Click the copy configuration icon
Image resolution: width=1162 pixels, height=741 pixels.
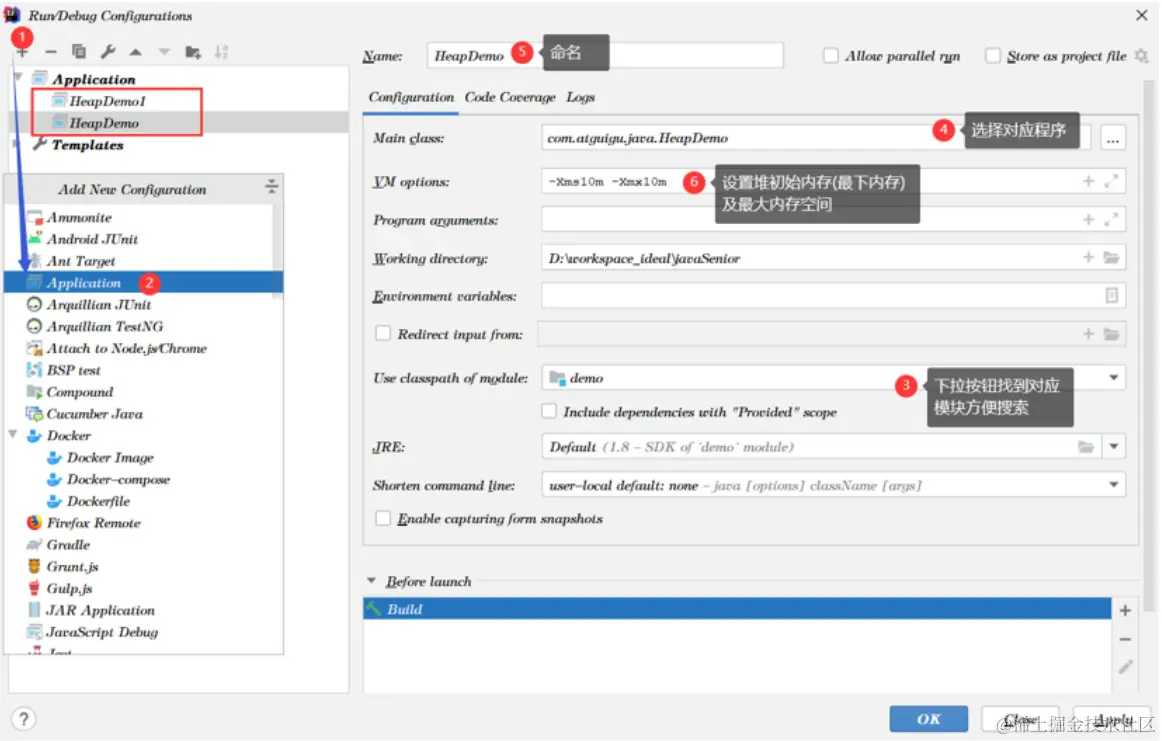(x=79, y=51)
